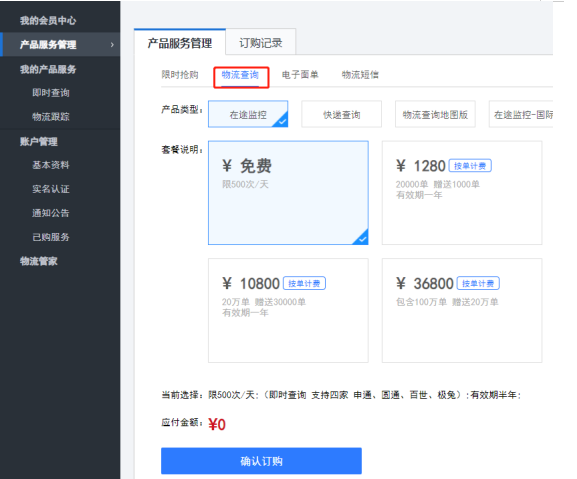This screenshot has height=479, width=577.
Task: Select the 物流查询 sub-tab
Action: point(240,75)
